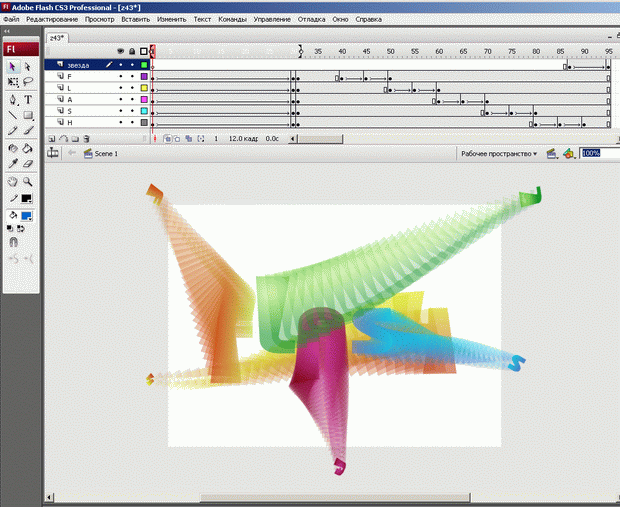Click the Edit Symbols icon
Viewport: 620px width, 507px height.
click(x=569, y=153)
